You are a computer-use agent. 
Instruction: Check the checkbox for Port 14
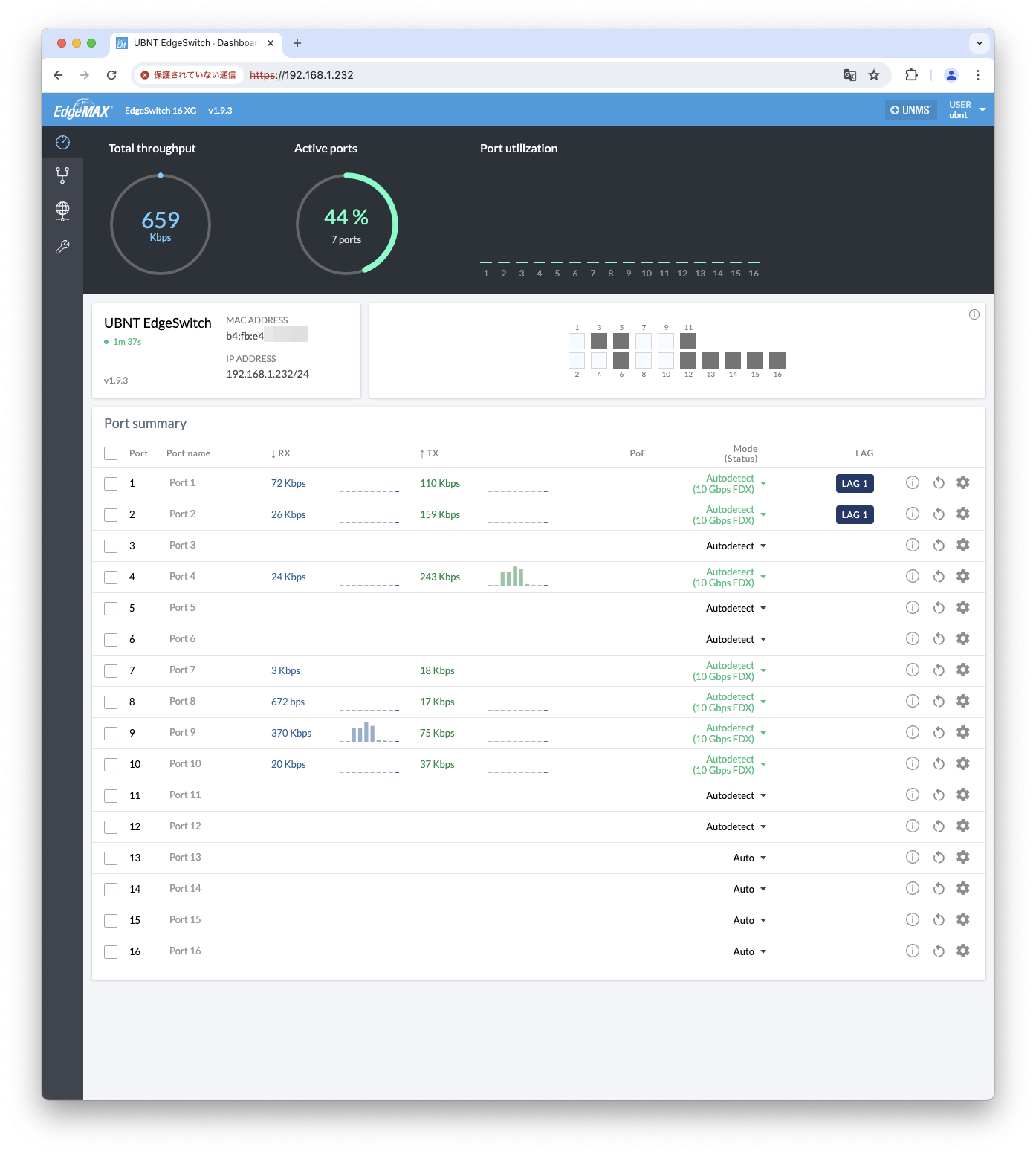point(111,890)
